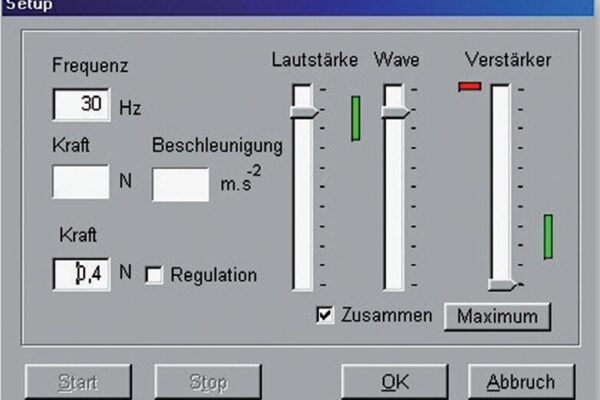This screenshot has height=400, width=600.
Task: Click the Verstärker slider handle
Action: pyautogui.click(x=502, y=285)
